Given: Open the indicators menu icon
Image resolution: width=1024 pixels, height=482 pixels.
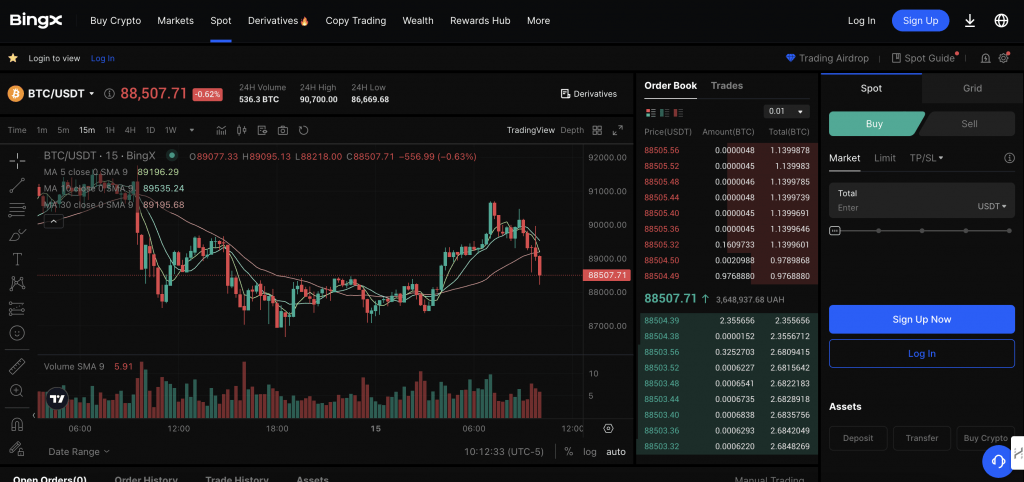Looking at the screenshot, I should (221, 130).
